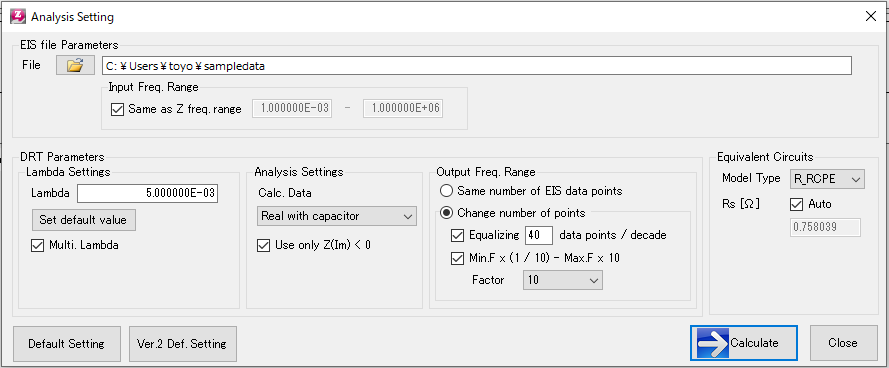Screen dimensions: 889x368
Task: Toggle the Min.F x (1/10) - Max.F x 10 checkbox
Action: point(457,259)
